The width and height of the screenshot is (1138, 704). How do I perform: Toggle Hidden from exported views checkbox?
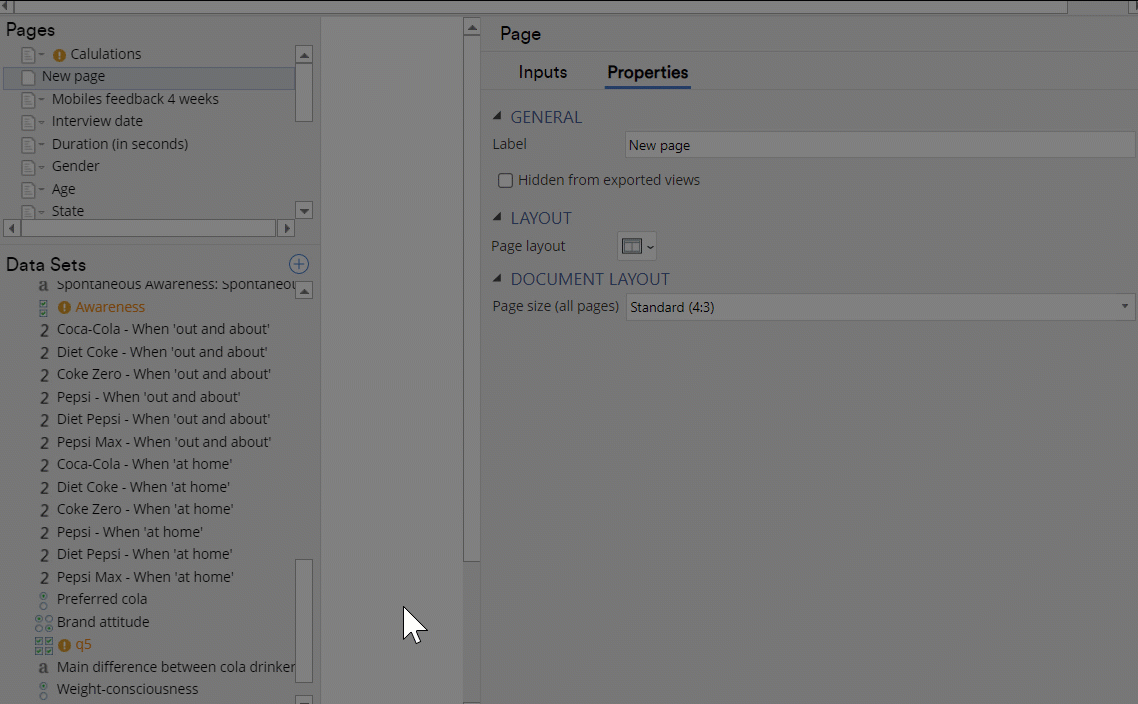[505, 181]
